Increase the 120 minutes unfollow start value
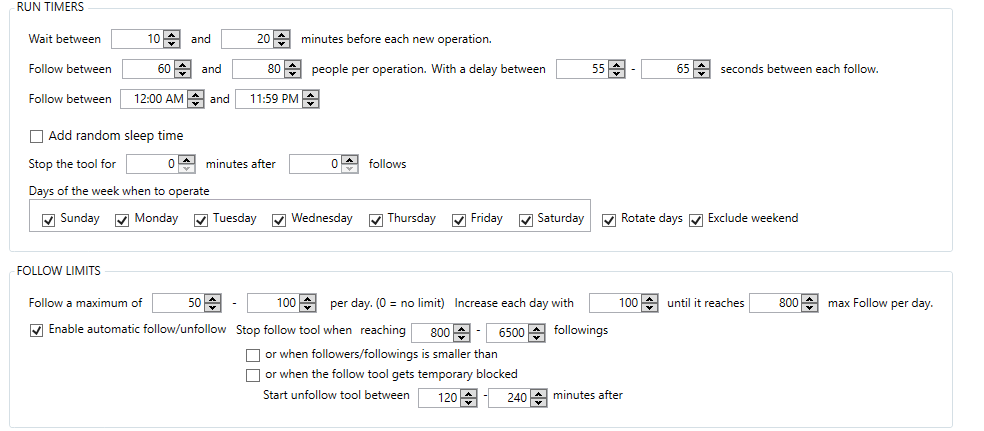The height and width of the screenshot is (431, 984). [x=469, y=393]
